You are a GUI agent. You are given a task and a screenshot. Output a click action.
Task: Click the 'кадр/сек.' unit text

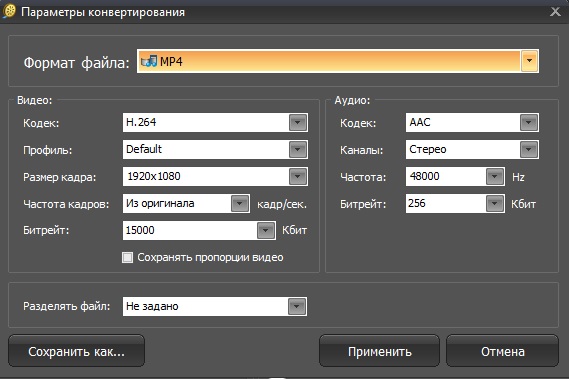tap(282, 204)
